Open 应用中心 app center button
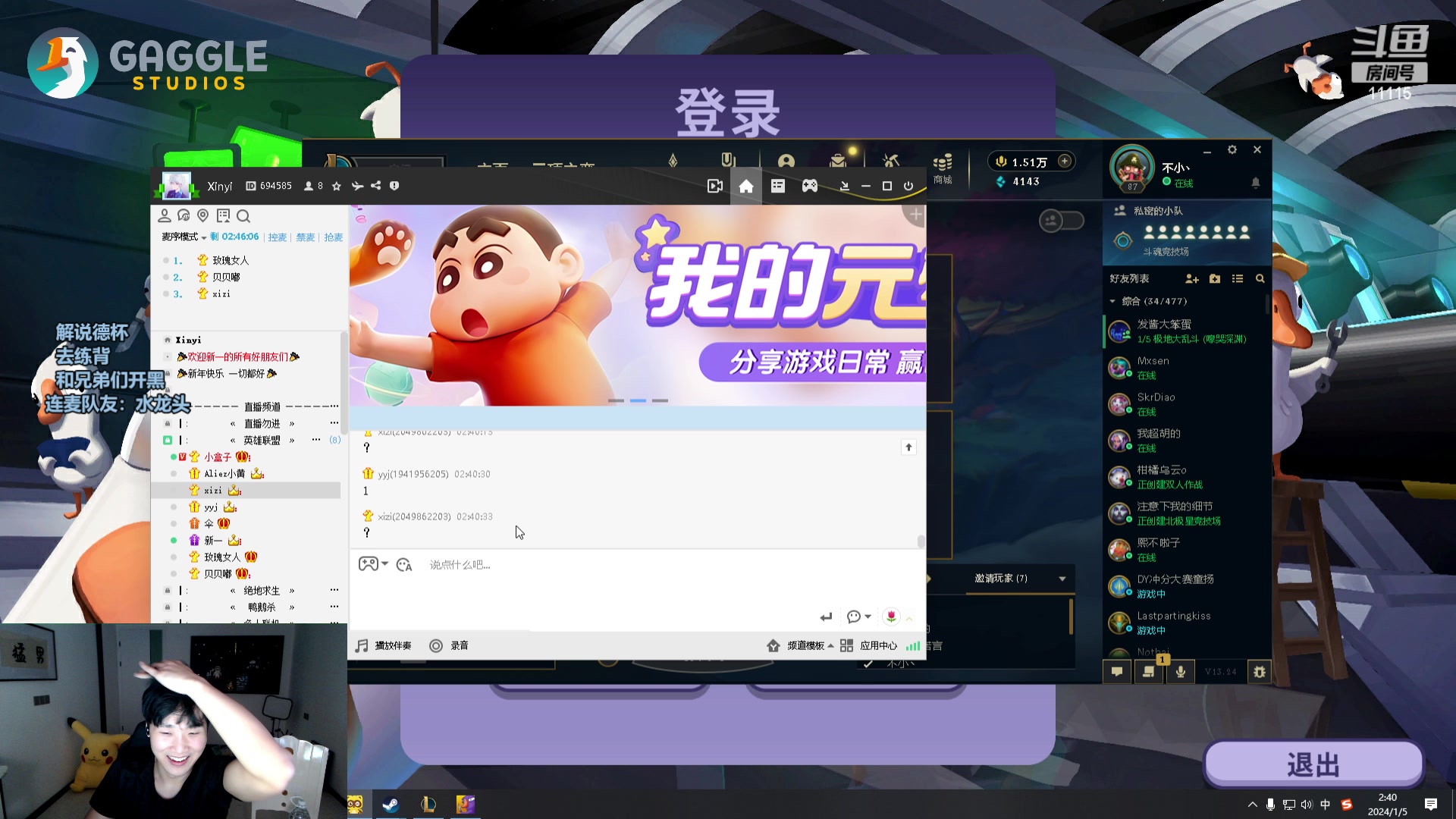The height and width of the screenshot is (819, 1456). [869, 646]
